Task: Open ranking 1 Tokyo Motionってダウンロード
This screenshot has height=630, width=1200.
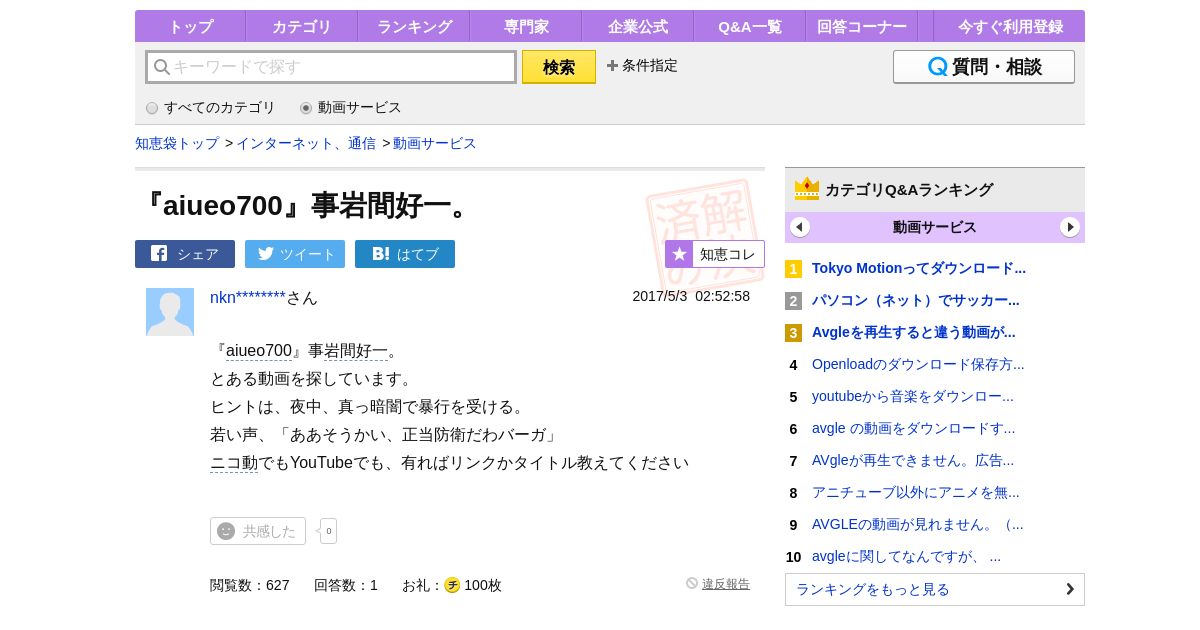Action: pyautogui.click(x=919, y=268)
